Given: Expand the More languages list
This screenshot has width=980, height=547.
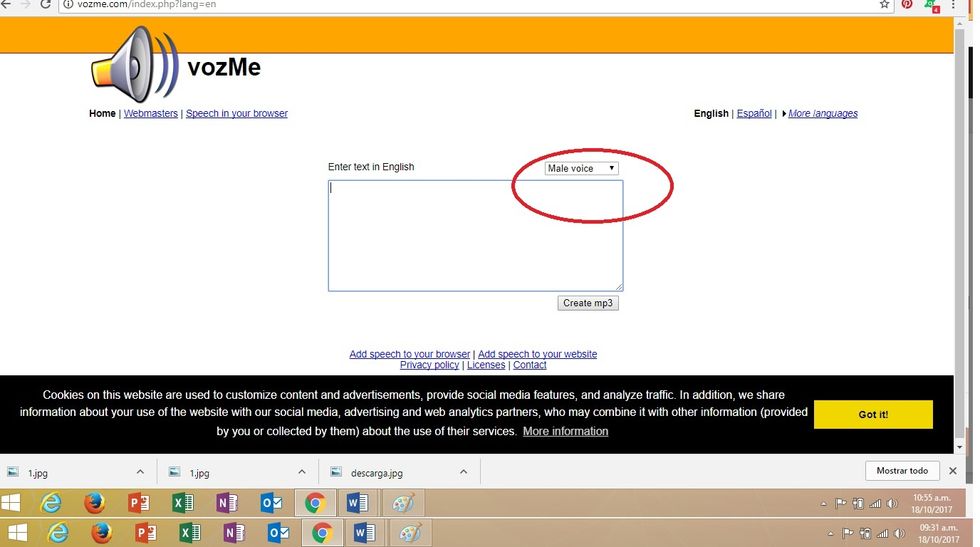Looking at the screenshot, I should point(821,114).
